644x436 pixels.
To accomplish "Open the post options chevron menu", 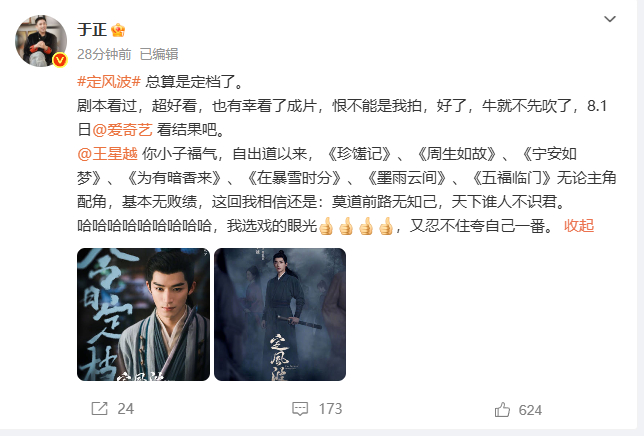I will pos(610,19).
